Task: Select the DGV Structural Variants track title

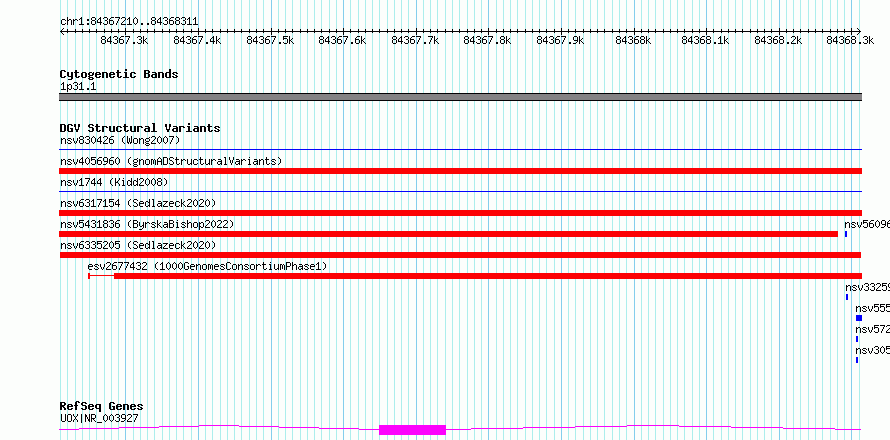Action: click(x=140, y=128)
